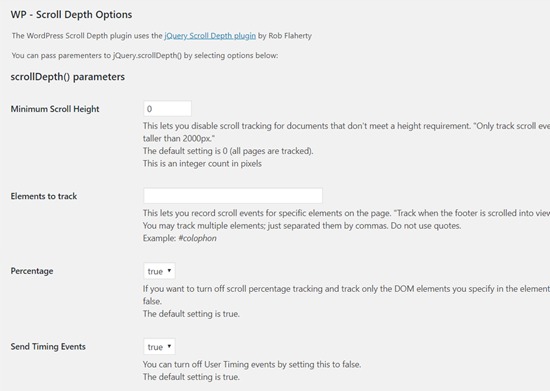550x391 pixels.
Task: Click the Percentage field label
Action: point(32,271)
